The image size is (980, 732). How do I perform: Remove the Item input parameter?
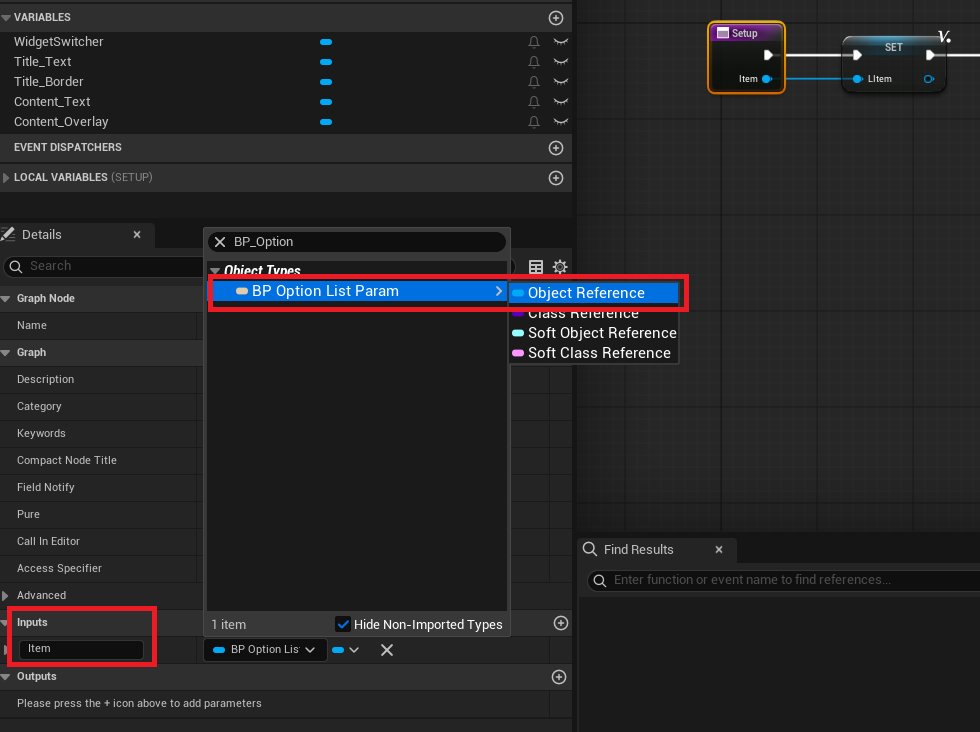coord(387,650)
